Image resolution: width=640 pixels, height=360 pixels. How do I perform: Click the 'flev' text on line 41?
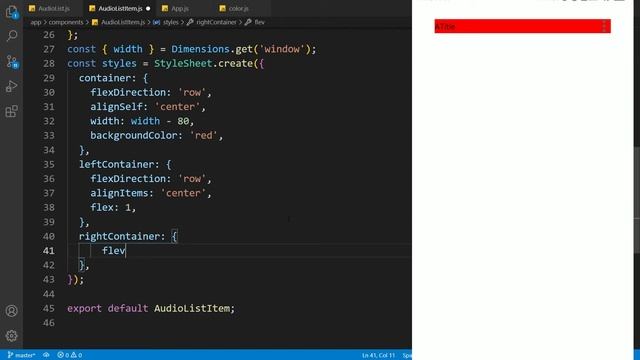[113, 251]
